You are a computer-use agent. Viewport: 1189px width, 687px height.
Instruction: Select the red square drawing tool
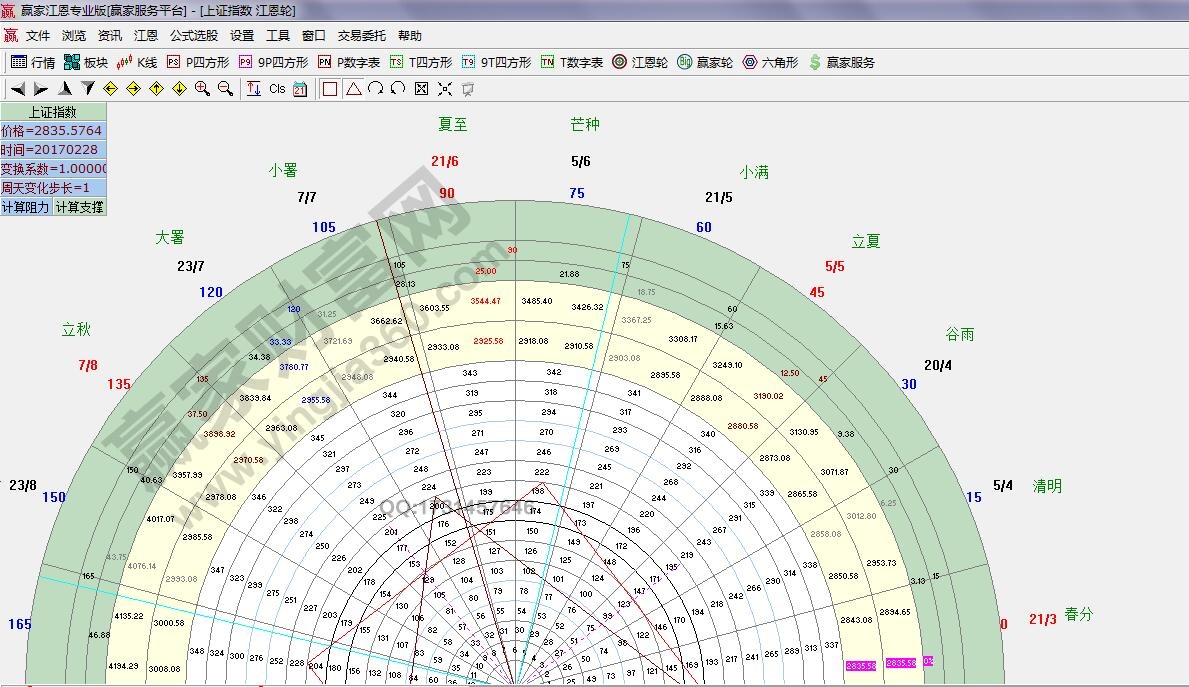(x=330, y=89)
